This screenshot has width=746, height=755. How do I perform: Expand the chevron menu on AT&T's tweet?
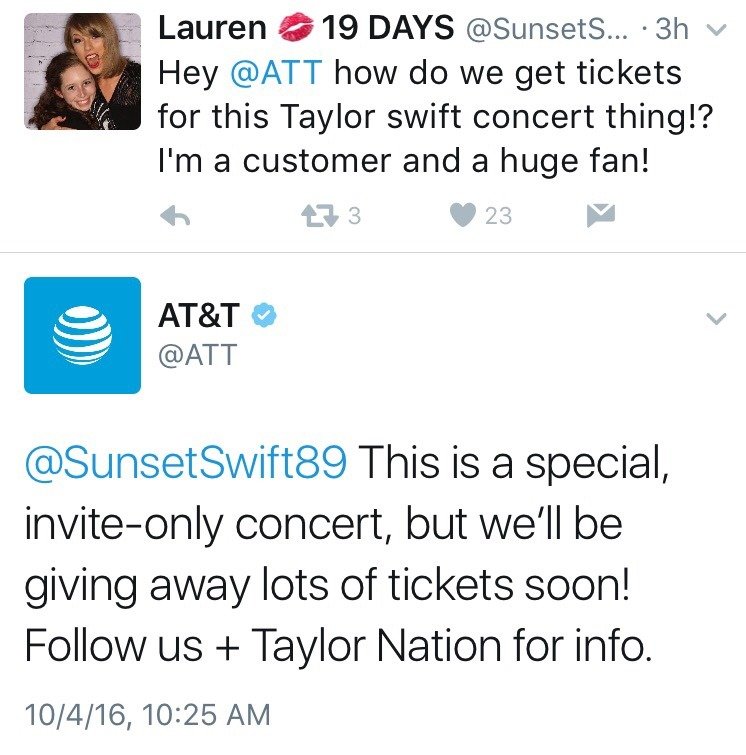[715, 319]
